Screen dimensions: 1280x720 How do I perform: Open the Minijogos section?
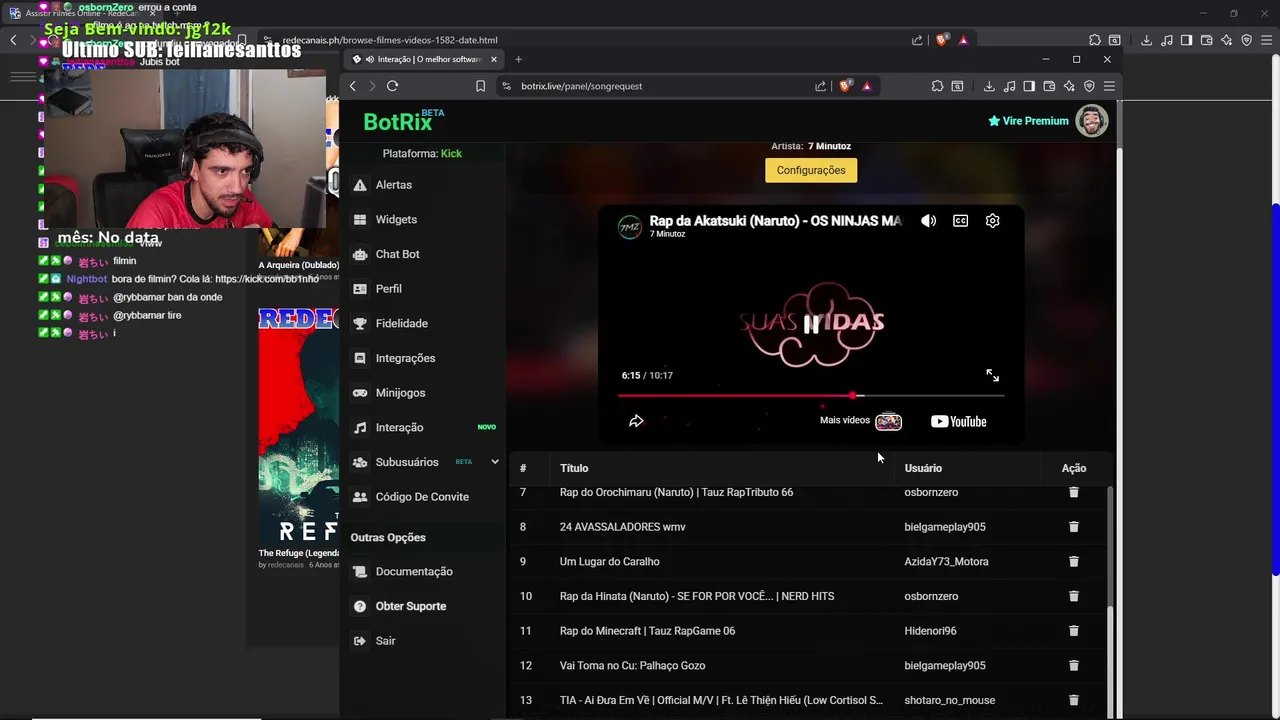click(x=400, y=393)
